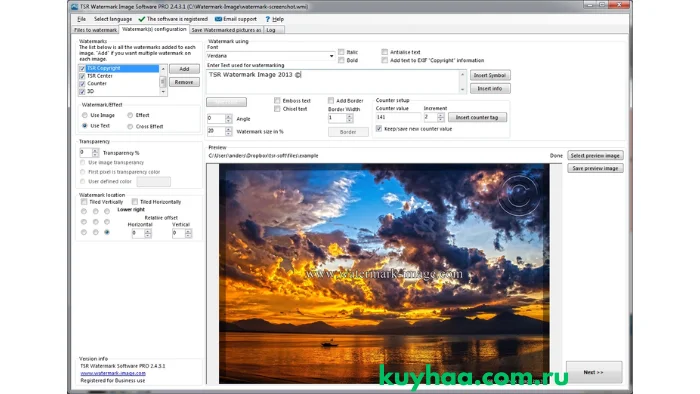Select the Use Image radio button
The width and height of the screenshot is (700, 394).
click(x=85, y=115)
